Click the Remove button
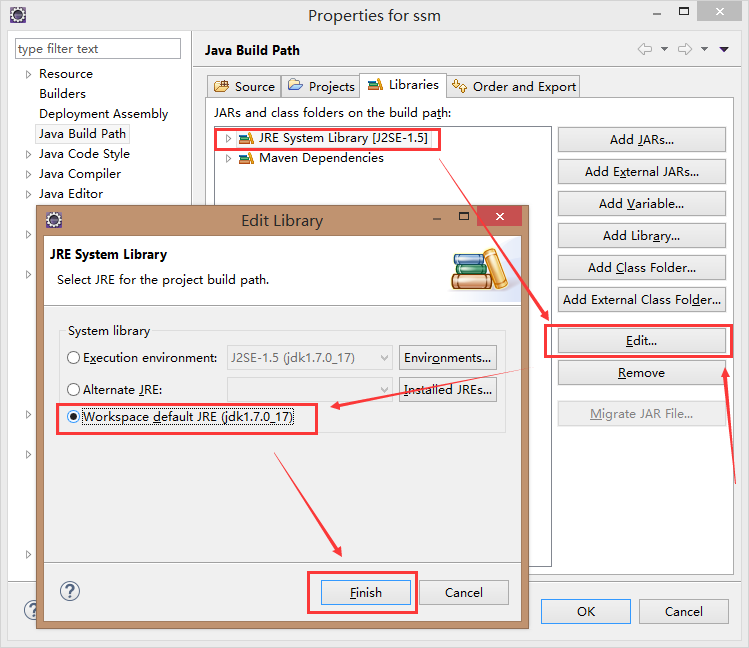This screenshot has width=749, height=648. coord(642,372)
